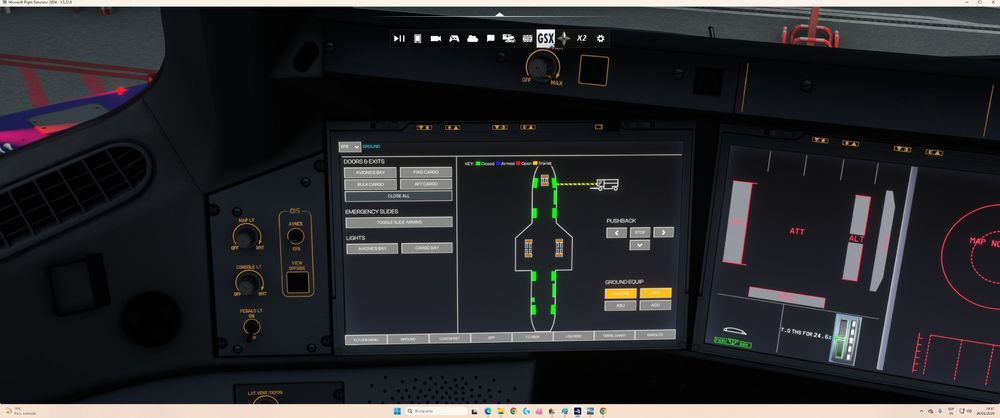The image size is (1000, 418).
Task: Click the pushback down arrow button
Action: tap(640, 244)
